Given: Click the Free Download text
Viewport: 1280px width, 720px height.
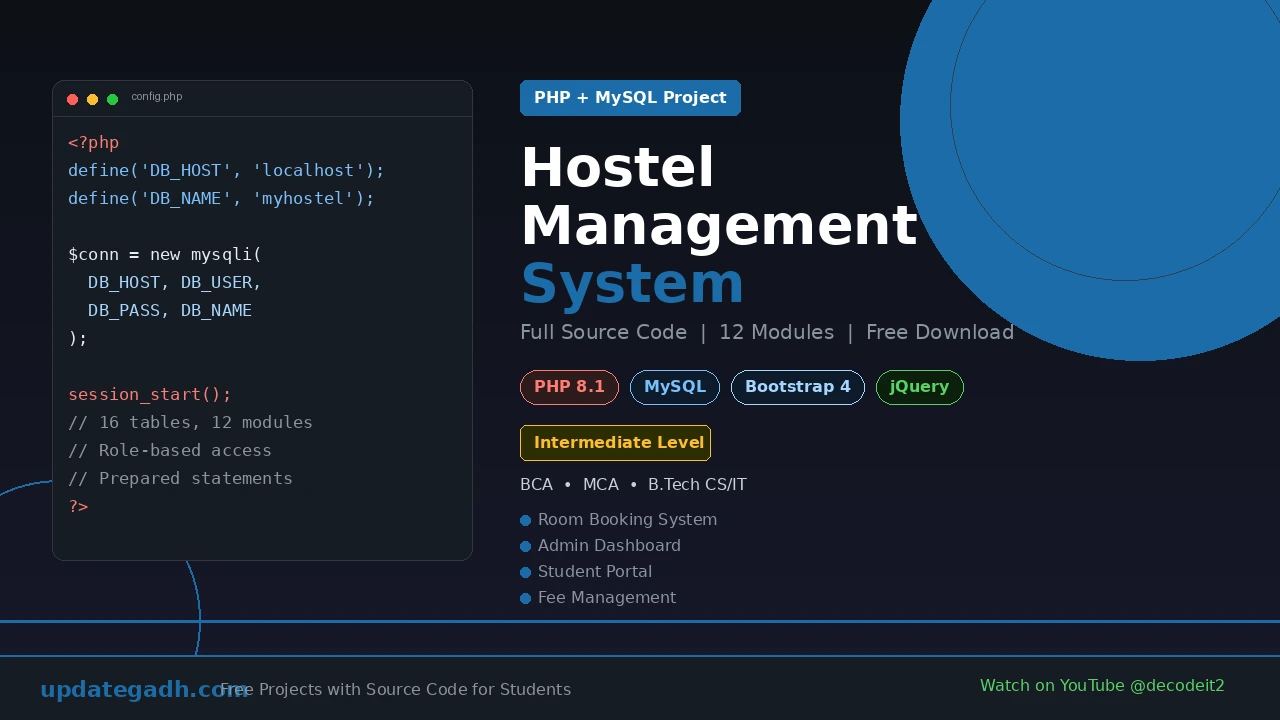Looking at the screenshot, I should pos(940,332).
